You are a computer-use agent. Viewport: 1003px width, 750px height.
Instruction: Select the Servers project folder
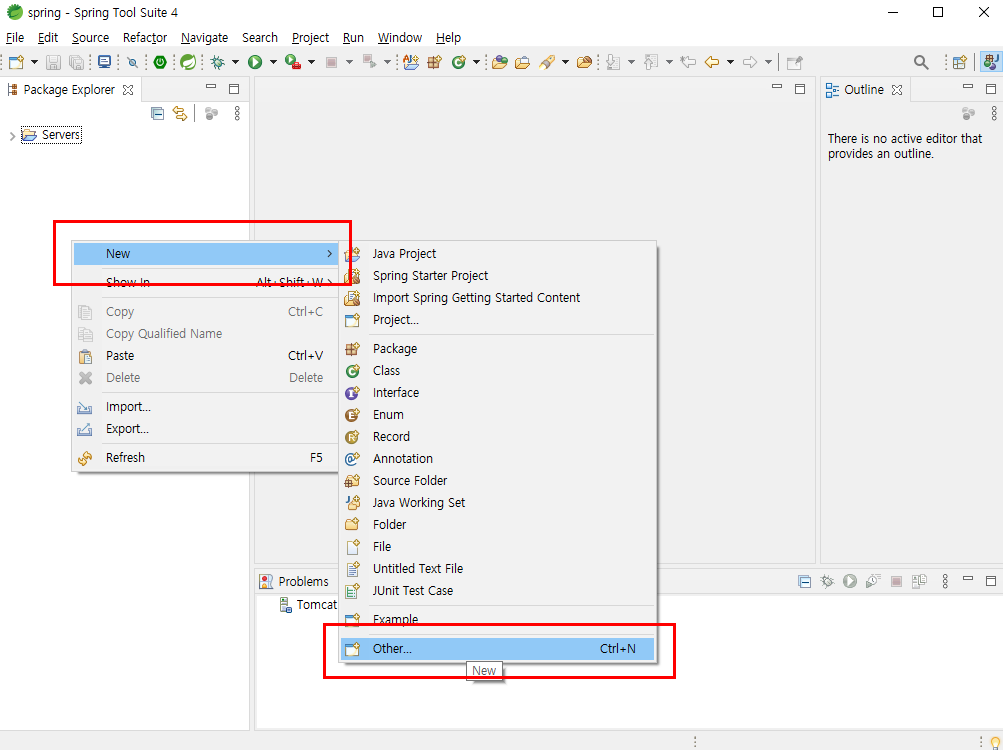pyautogui.click(x=52, y=135)
